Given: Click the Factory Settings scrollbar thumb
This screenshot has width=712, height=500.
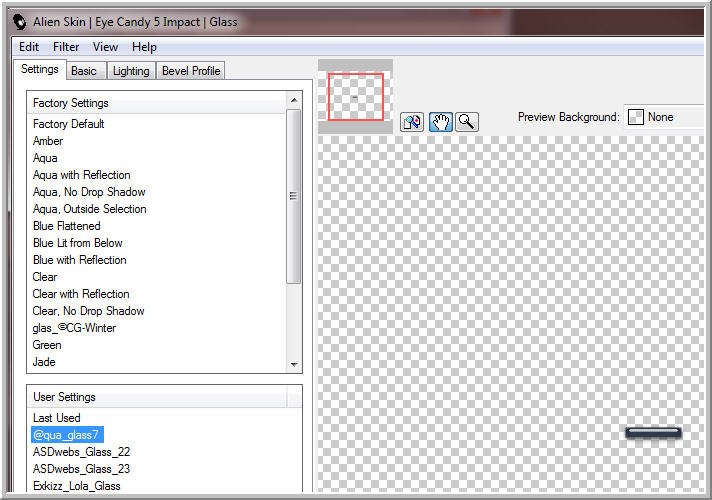Looking at the screenshot, I should [x=294, y=196].
